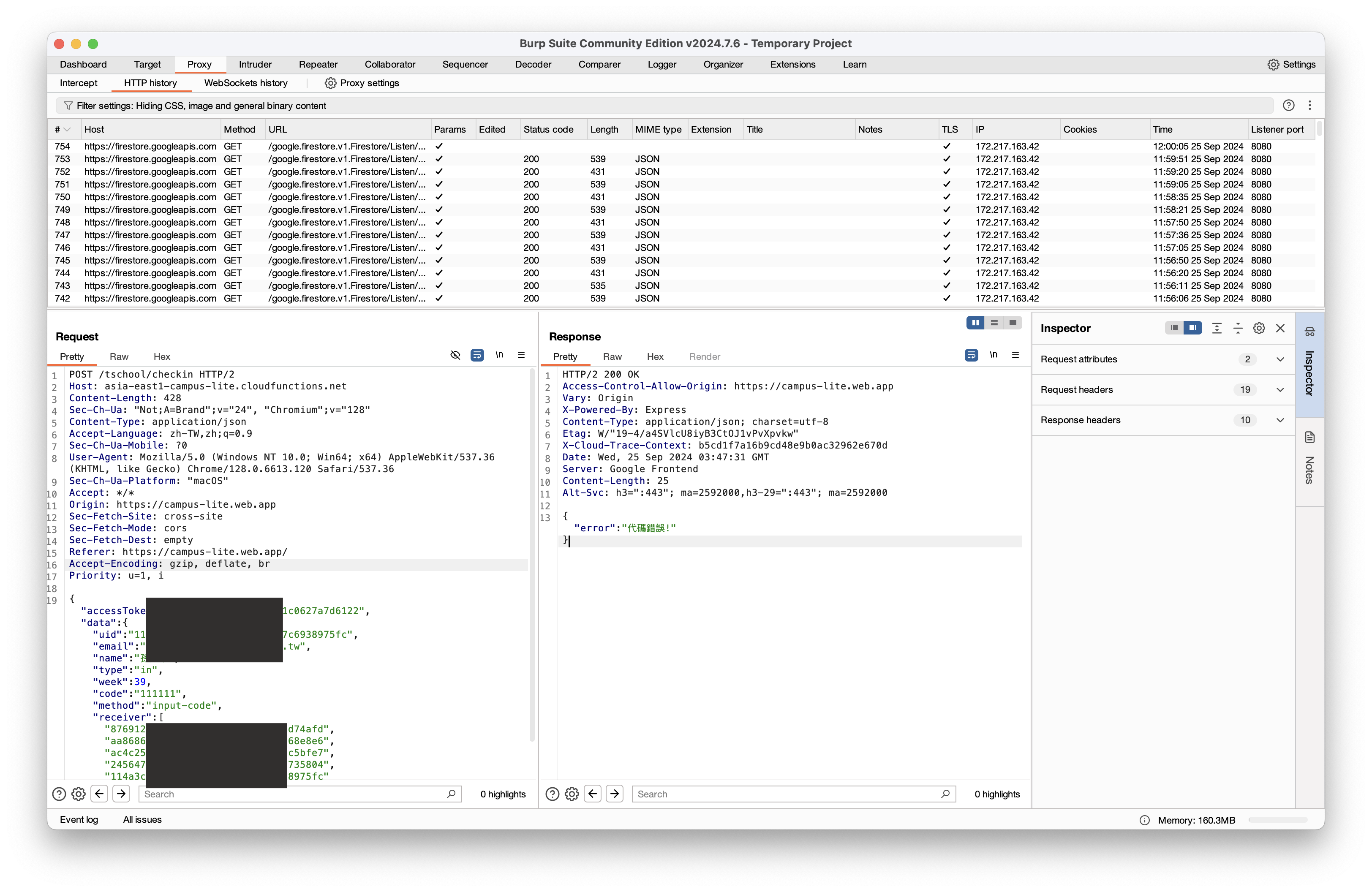Go to previous match in Response search
Image resolution: width=1372 pixels, height=892 pixels.
pyautogui.click(x=593, y=794)
